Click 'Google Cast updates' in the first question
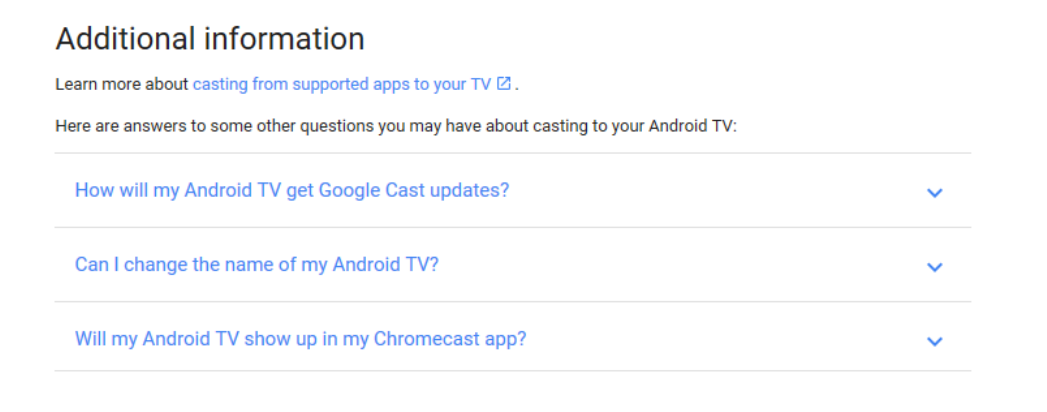Screen dimensions: 1047x412 pyautogui.click(x=413, y=190)
